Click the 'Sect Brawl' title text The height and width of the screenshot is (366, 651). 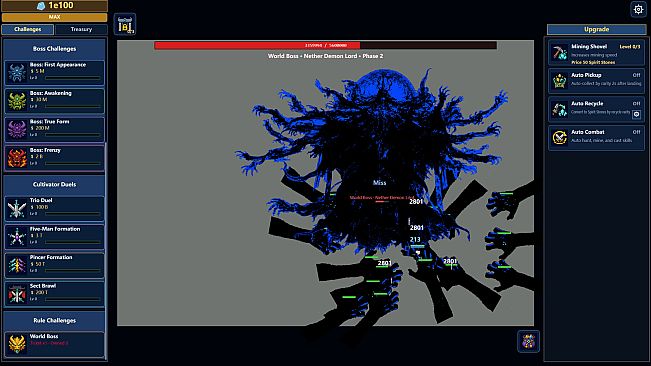(43, 286)
